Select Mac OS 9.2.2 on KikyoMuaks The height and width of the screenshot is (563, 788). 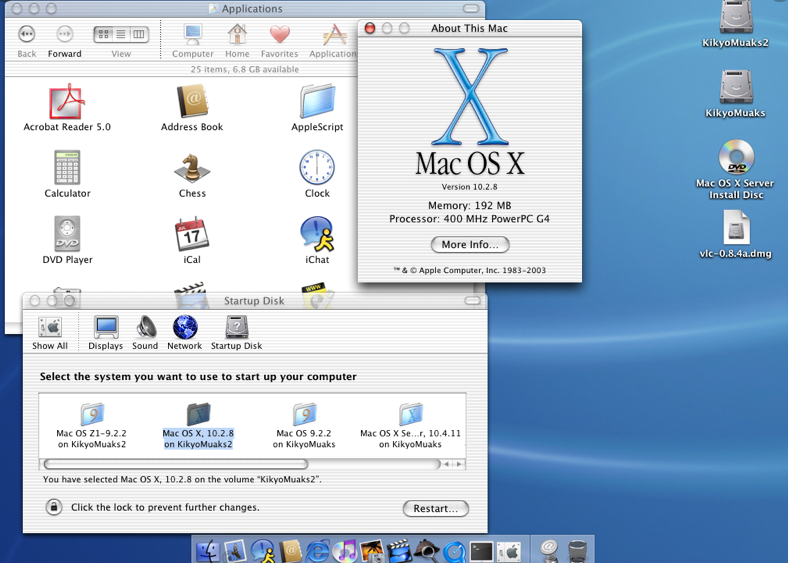[x=304, y=425]
